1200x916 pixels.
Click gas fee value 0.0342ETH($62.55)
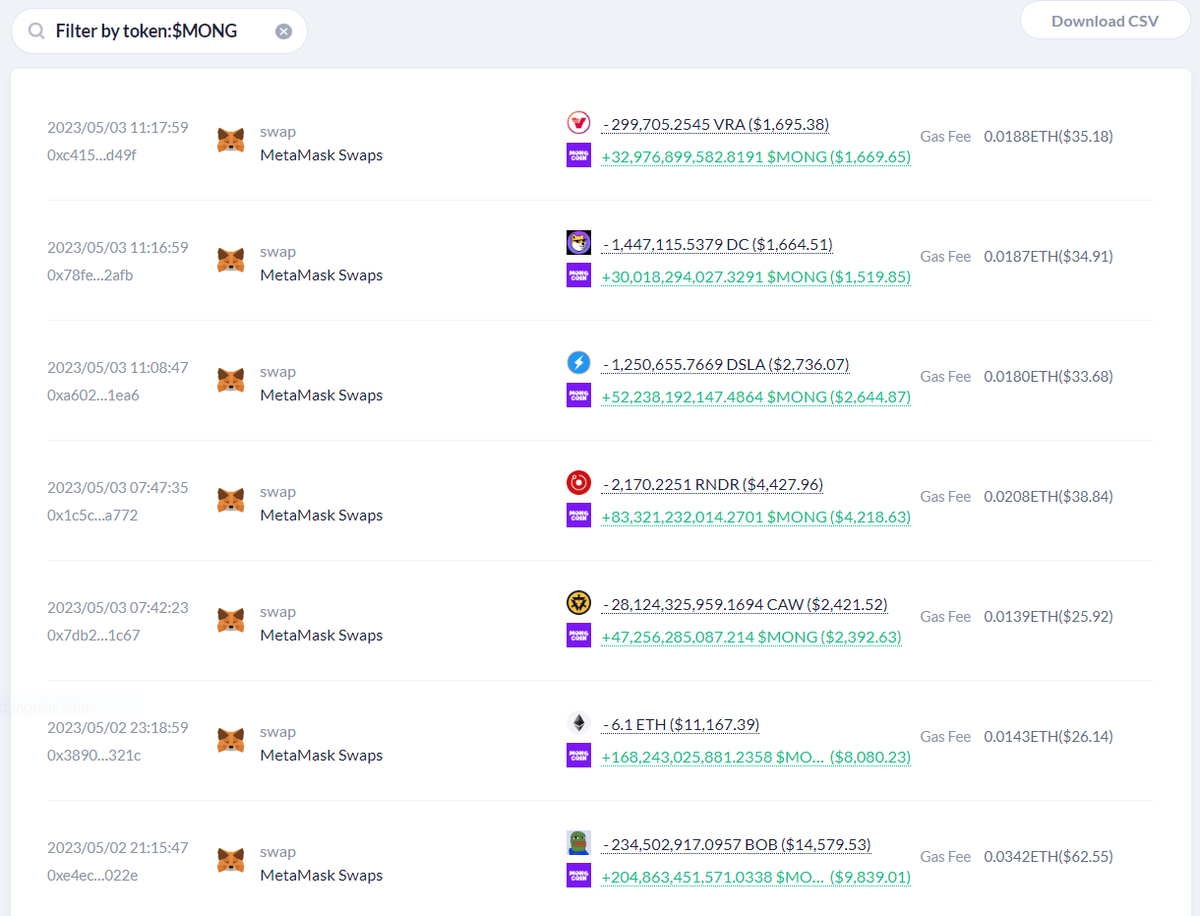click(1048, 856)
